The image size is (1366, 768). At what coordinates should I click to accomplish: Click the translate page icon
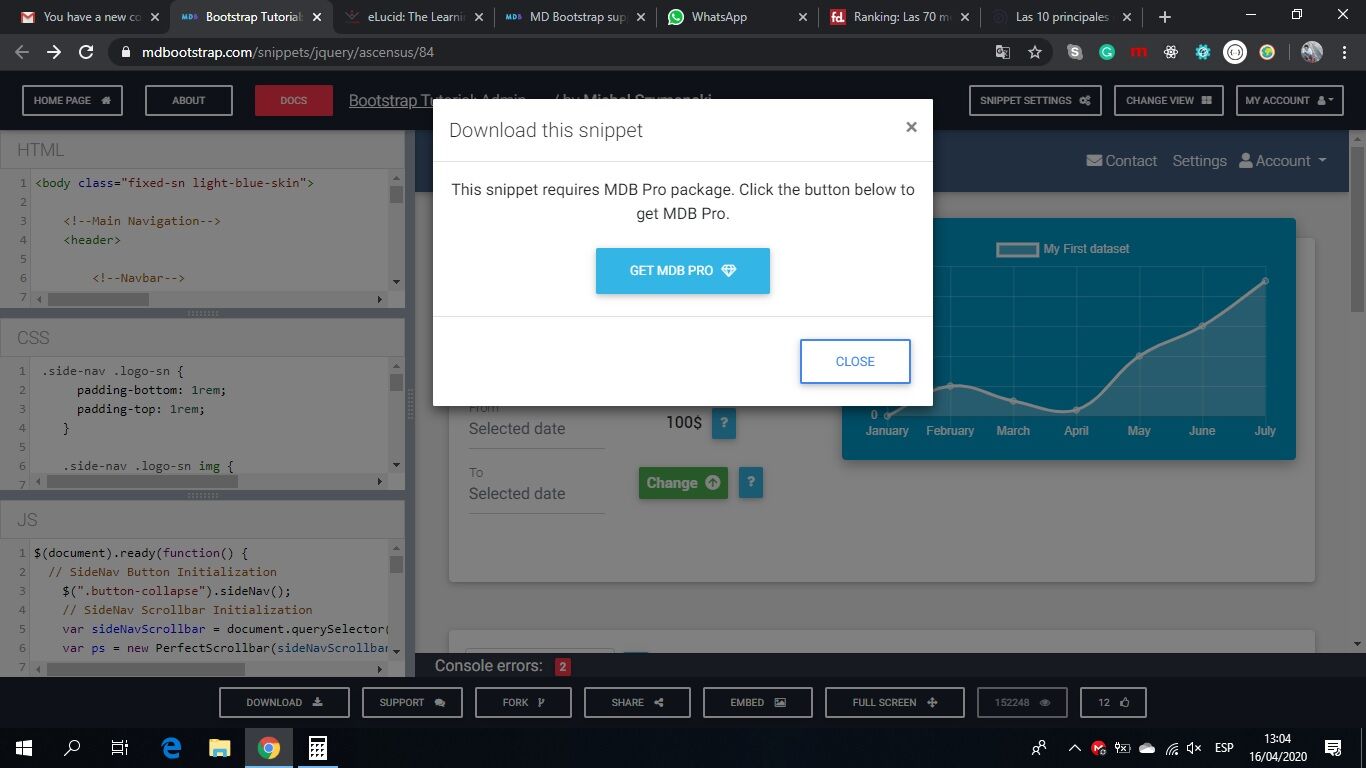coord(1003,52)
